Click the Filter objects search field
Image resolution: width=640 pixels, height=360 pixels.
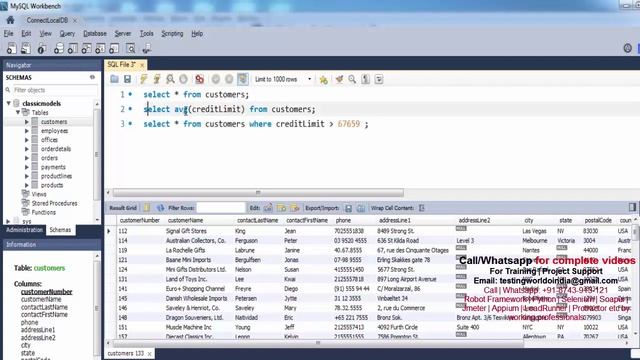pyautogui.click(x=55, y=90)
